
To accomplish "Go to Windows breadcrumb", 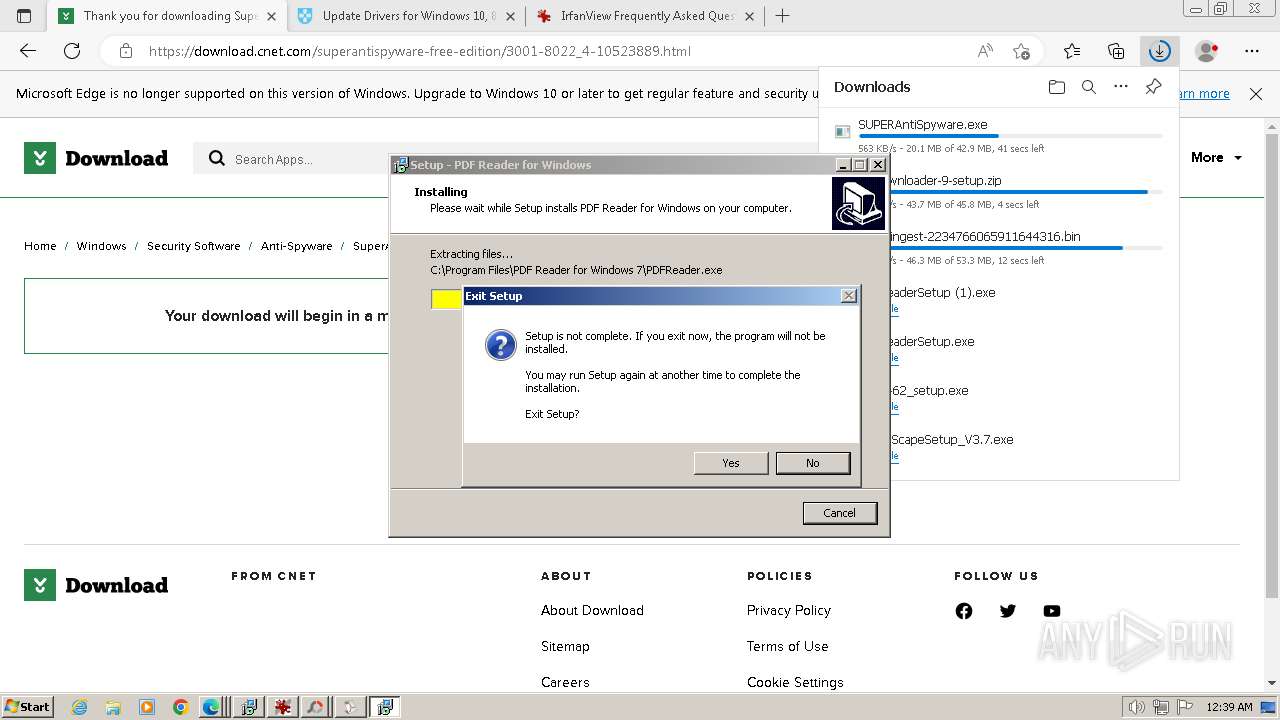I will tap(102, 246).
